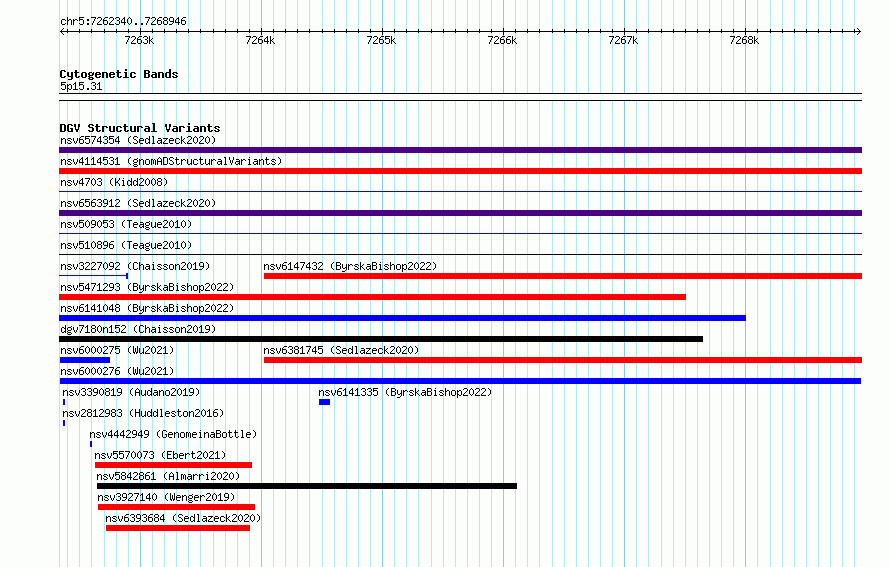890x567 pixels.
Task: Open nsv6147432 (ByrskaBishop2022) label
Action: click(x=350, y=266)
